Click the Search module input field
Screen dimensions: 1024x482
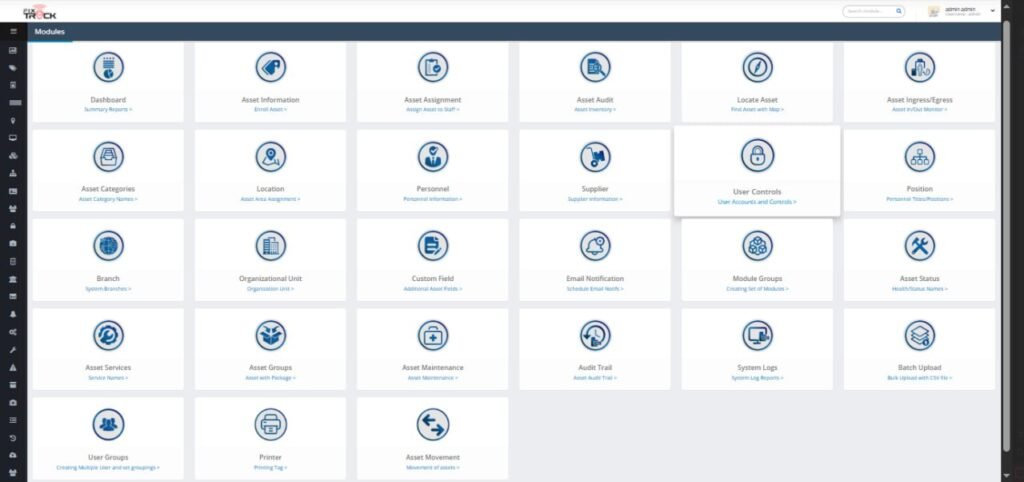869,12
